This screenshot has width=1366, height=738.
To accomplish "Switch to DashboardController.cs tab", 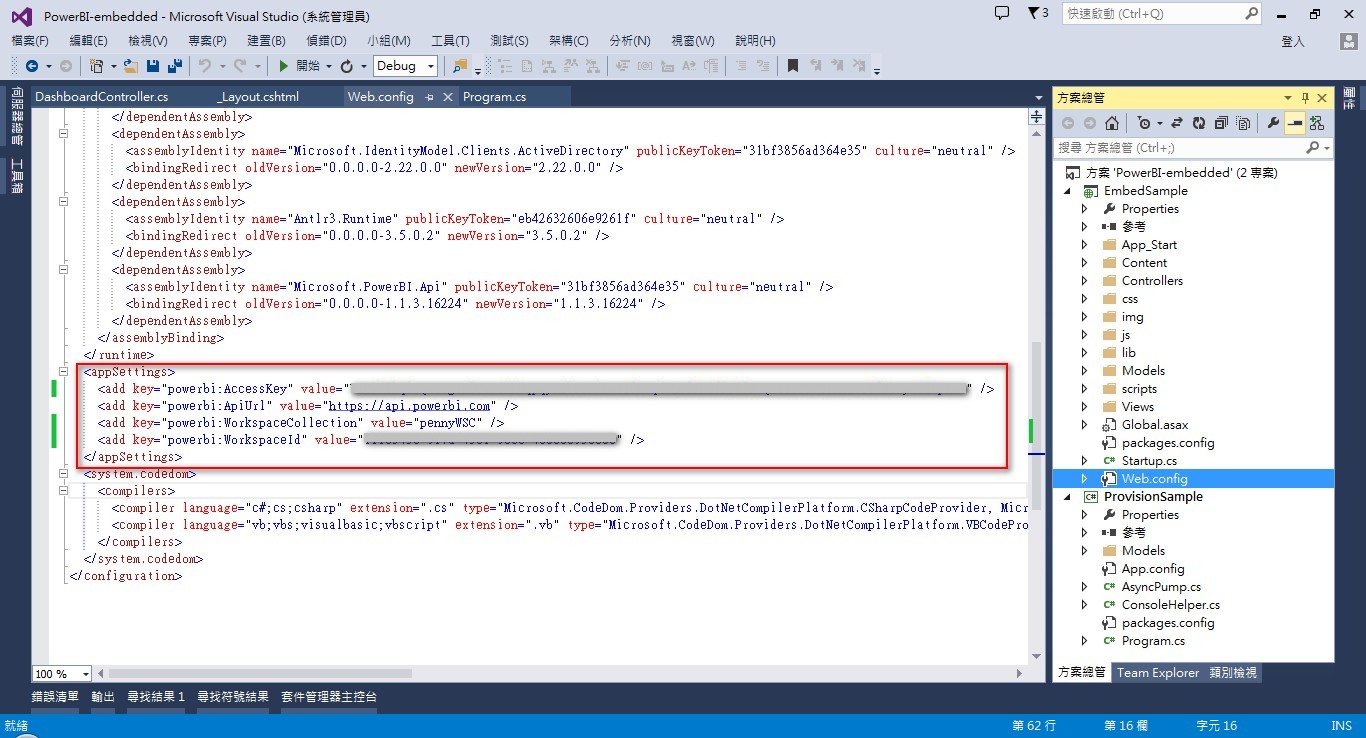I will pos(101,97).
